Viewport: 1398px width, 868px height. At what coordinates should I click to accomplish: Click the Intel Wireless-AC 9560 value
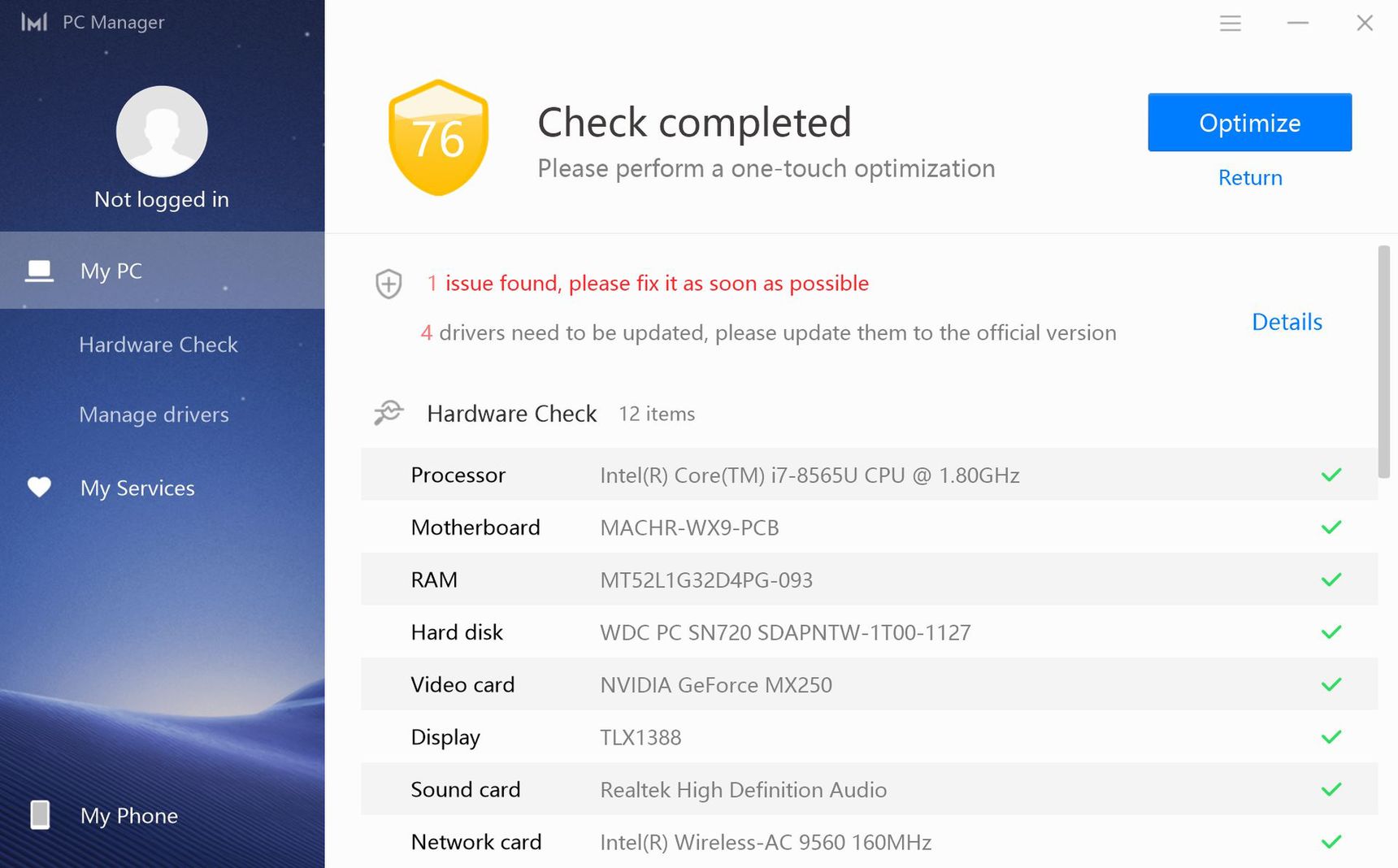[766, 842]
